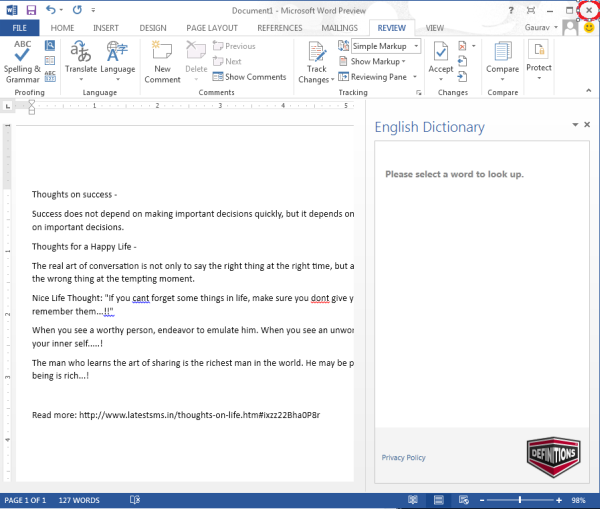This screenshot has width=600, height=509.
Task: Send feedback with the smiley icon
Action: [x=589, y=28]
